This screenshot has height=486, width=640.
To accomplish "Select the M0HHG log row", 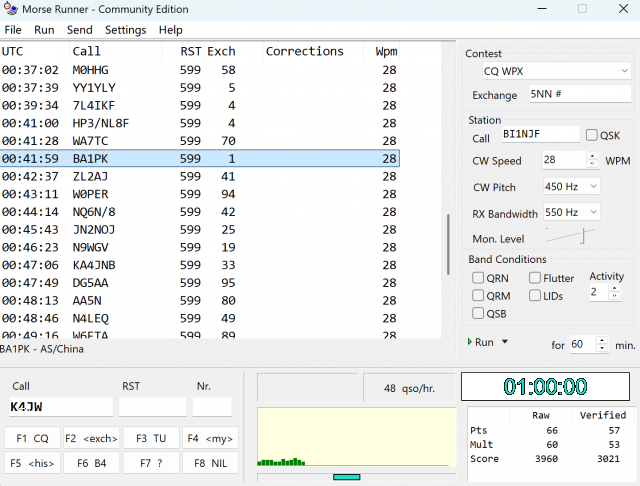I will point(200,70).
